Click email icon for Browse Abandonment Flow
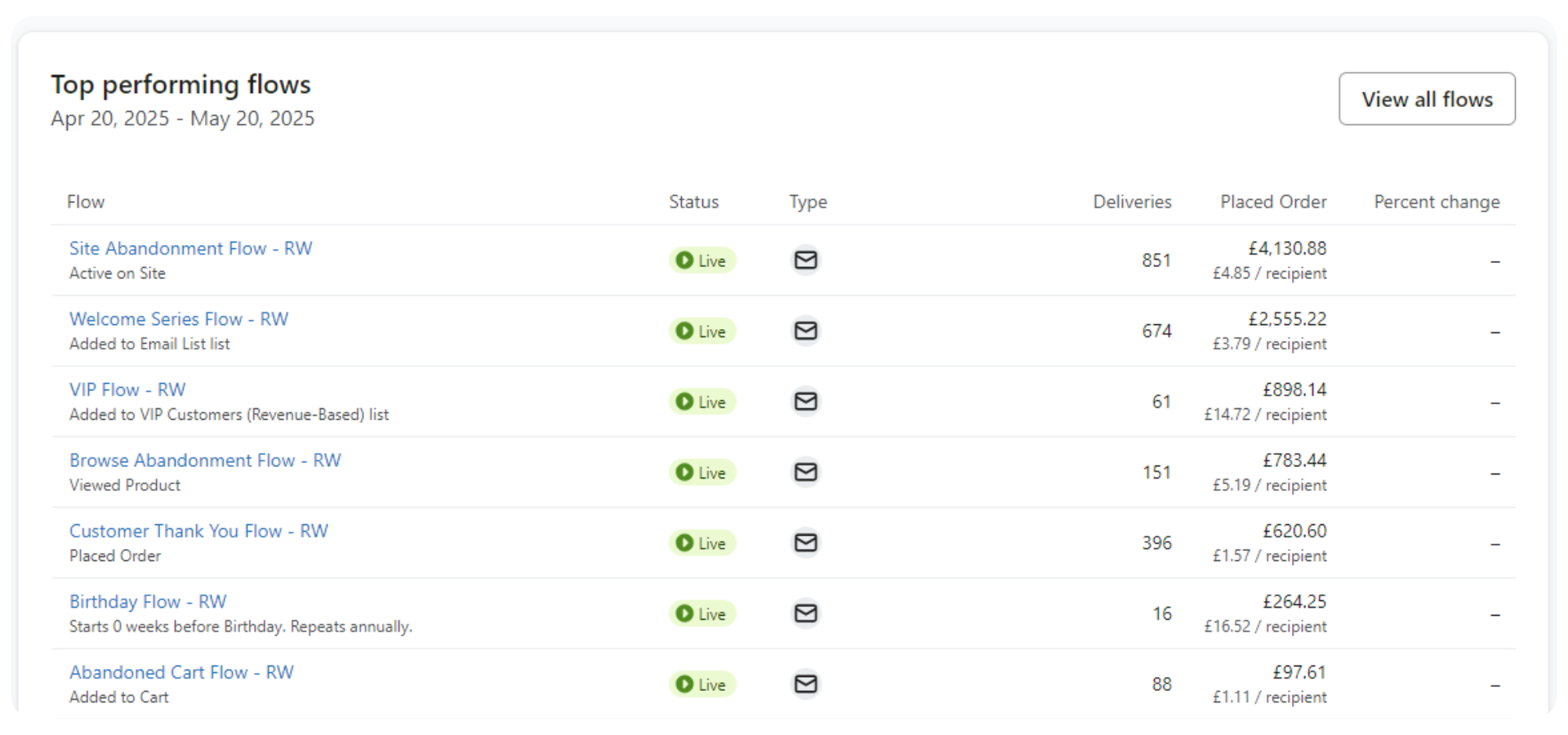 click(x=805, y=472)
